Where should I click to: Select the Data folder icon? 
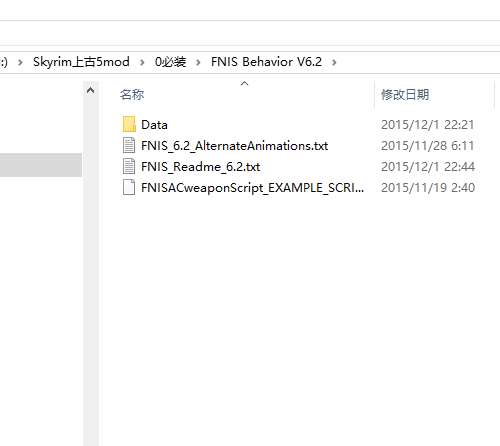click(129, 124)
